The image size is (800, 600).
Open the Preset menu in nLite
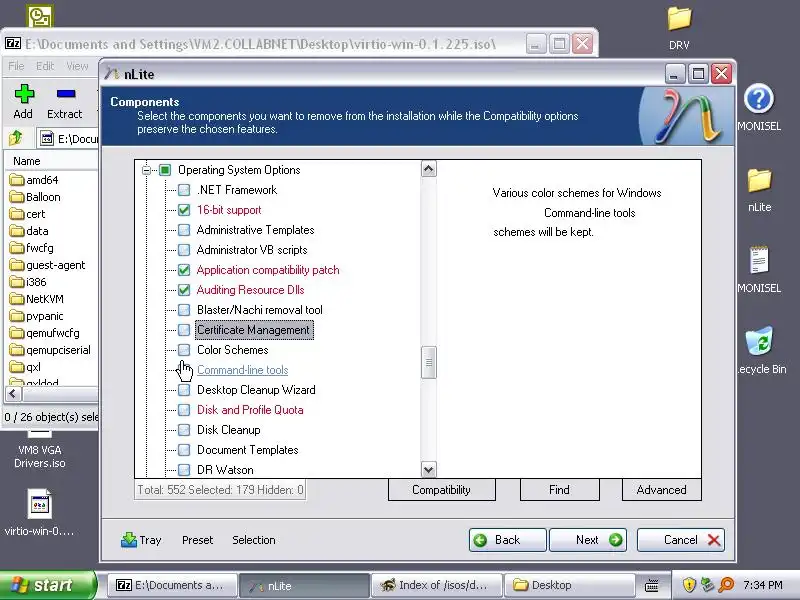click(197, 540)
